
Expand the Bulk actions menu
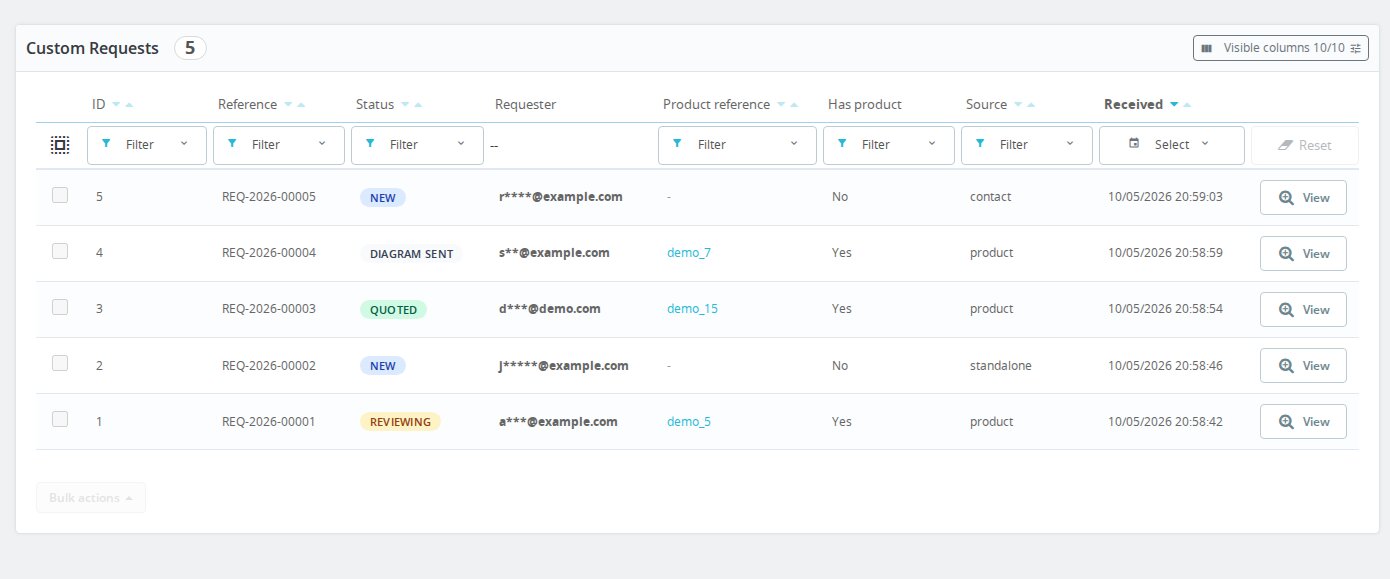coord(91,498)
